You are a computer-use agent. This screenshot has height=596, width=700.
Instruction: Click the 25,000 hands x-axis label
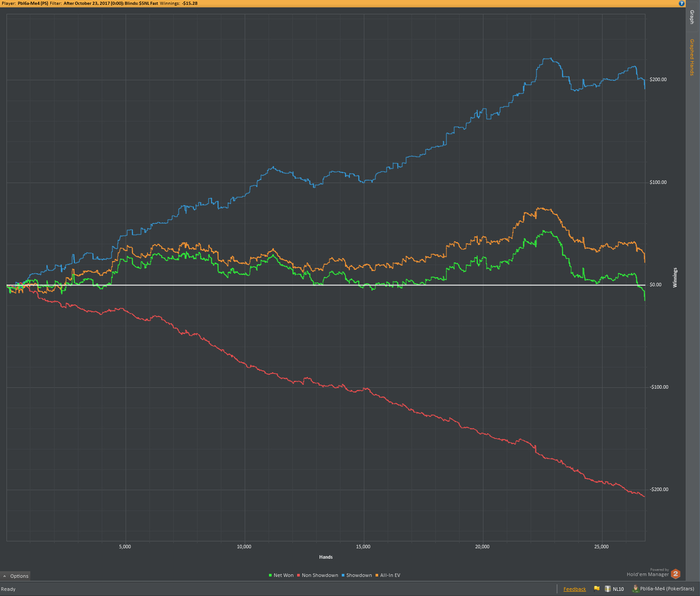(x=601, y=546)
